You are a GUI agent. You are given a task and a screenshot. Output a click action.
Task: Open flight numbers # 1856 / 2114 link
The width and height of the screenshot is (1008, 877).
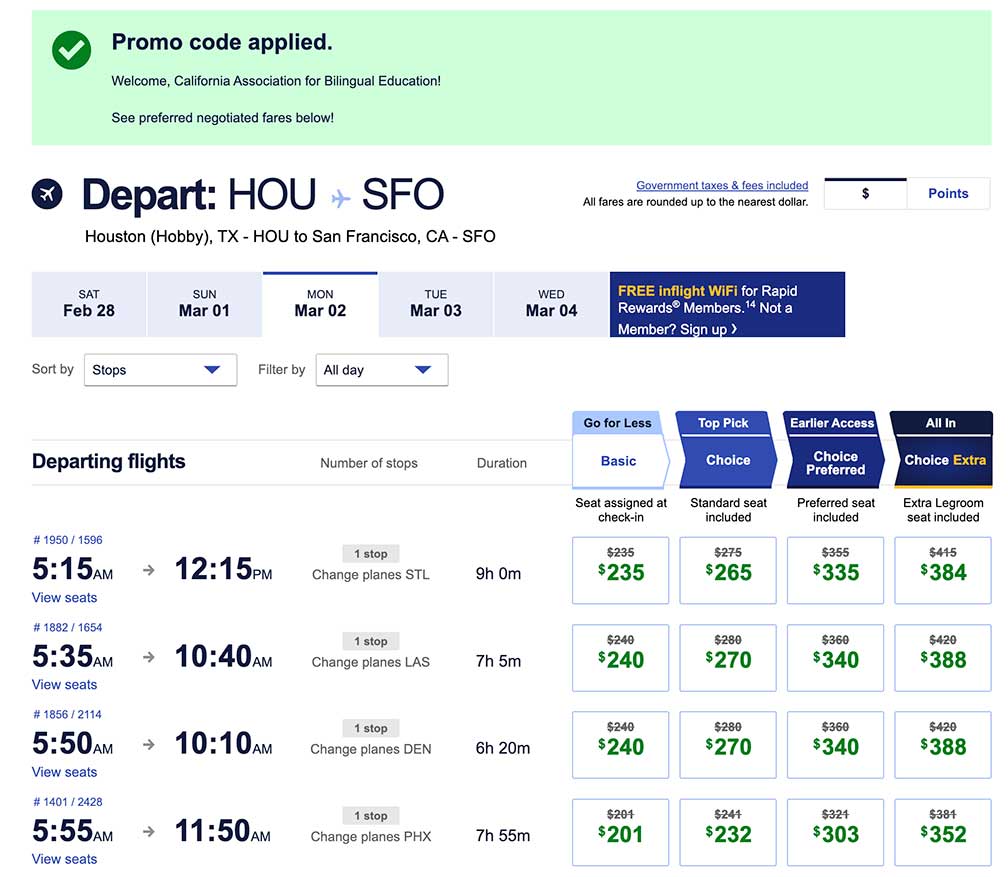(x=67, y=715)
